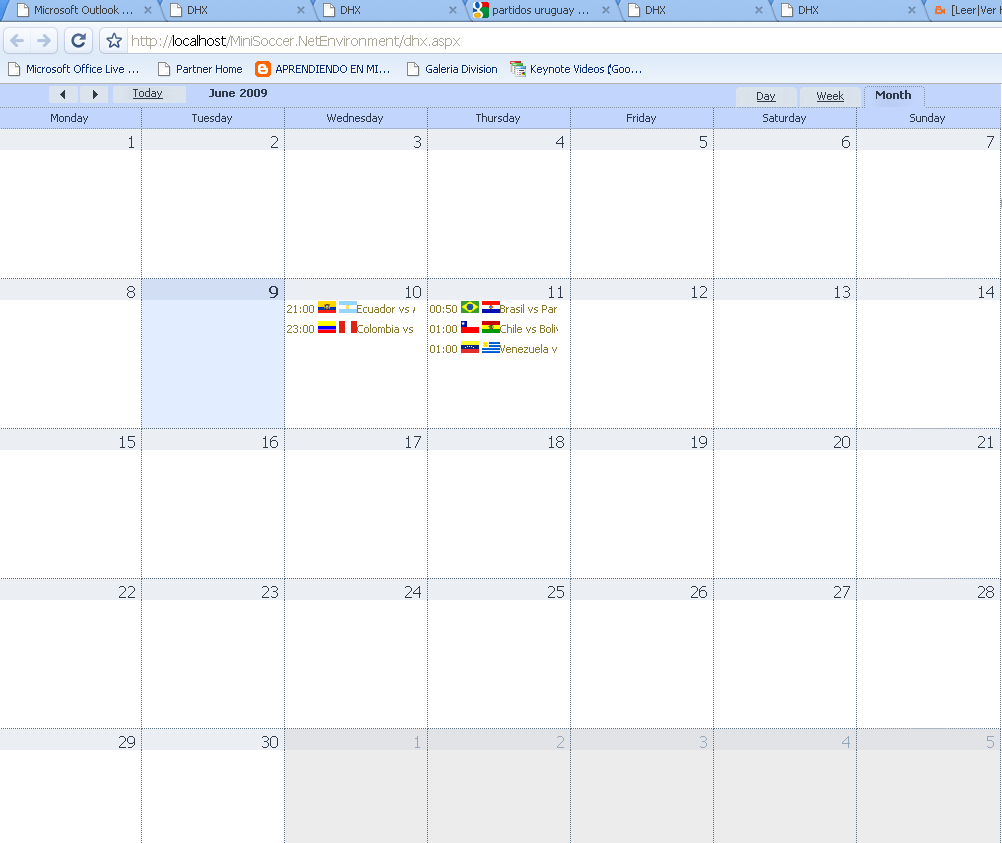Open the Keynote Videos bookmark
Screen dimensions: 1002x843
coord(576,69)
